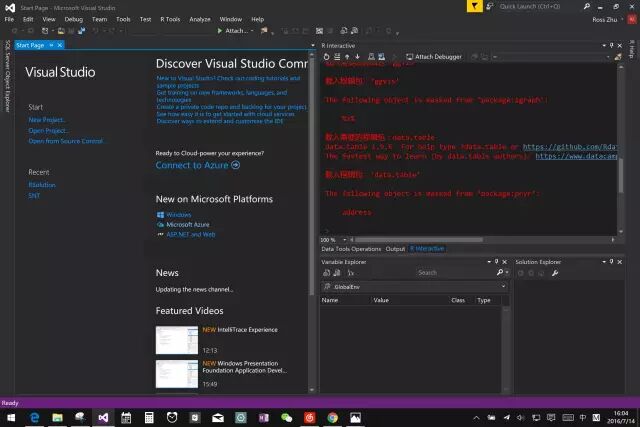Click the Variable Explorer search magnifier icon

coord(500,272)
